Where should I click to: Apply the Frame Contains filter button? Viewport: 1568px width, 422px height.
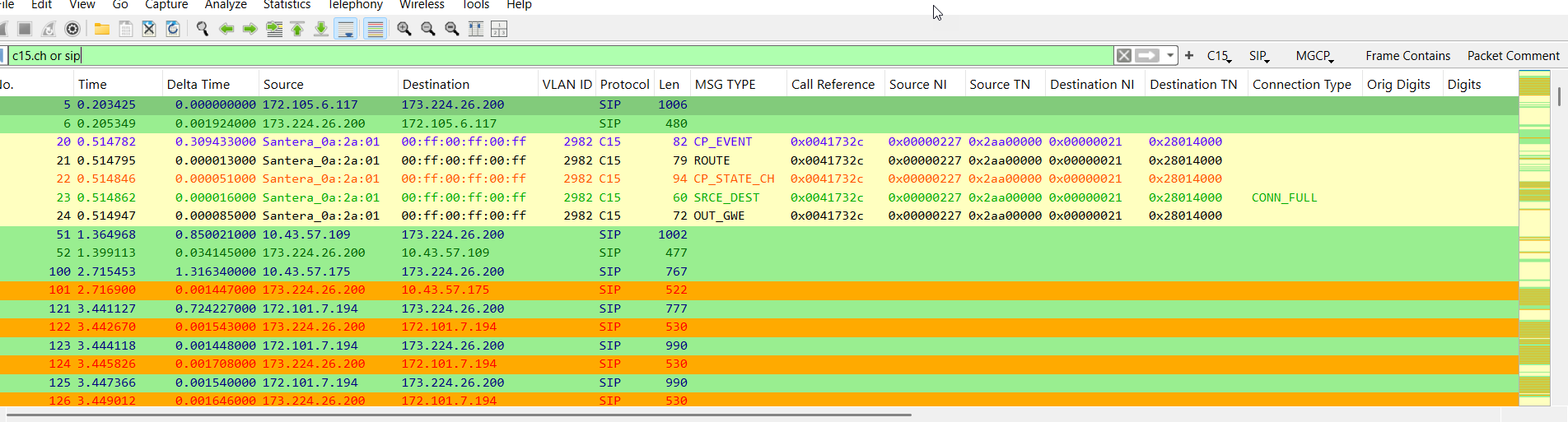pos(1407,56)
